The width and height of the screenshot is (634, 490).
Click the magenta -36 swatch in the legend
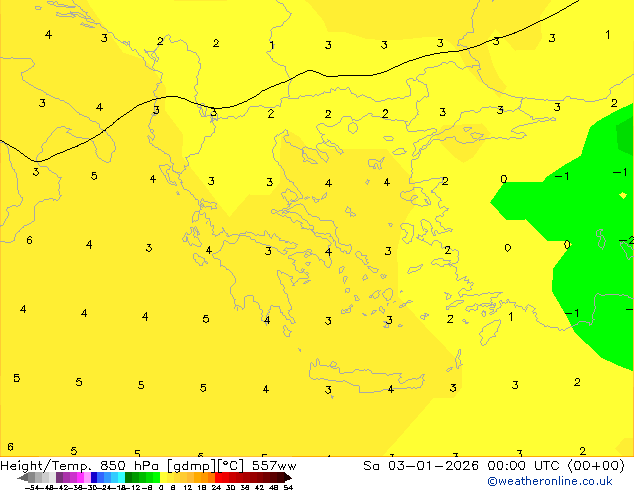tap(80, 477)
